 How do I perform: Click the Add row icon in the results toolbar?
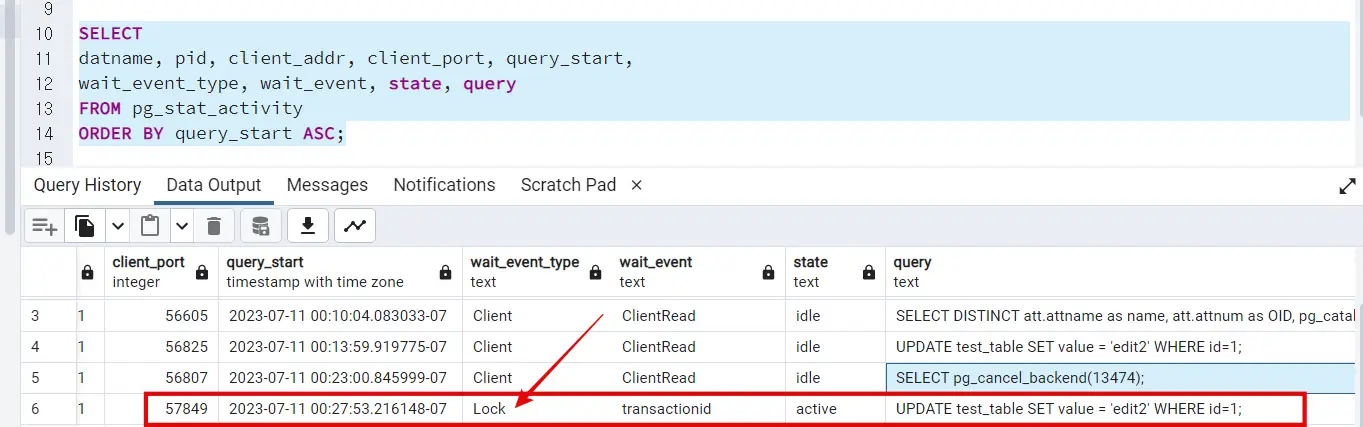click(x=44, y=226)
